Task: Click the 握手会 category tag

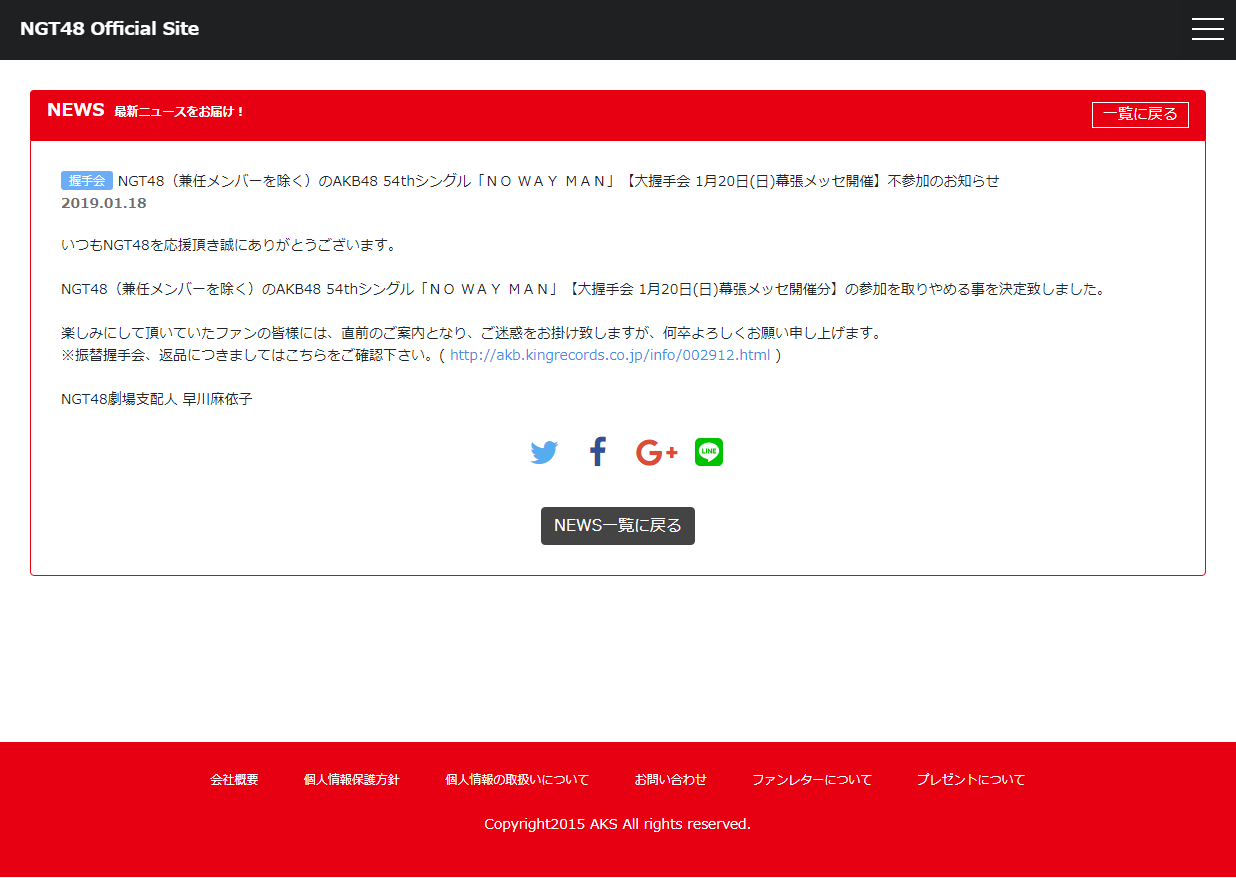Action: coord(87,180)
